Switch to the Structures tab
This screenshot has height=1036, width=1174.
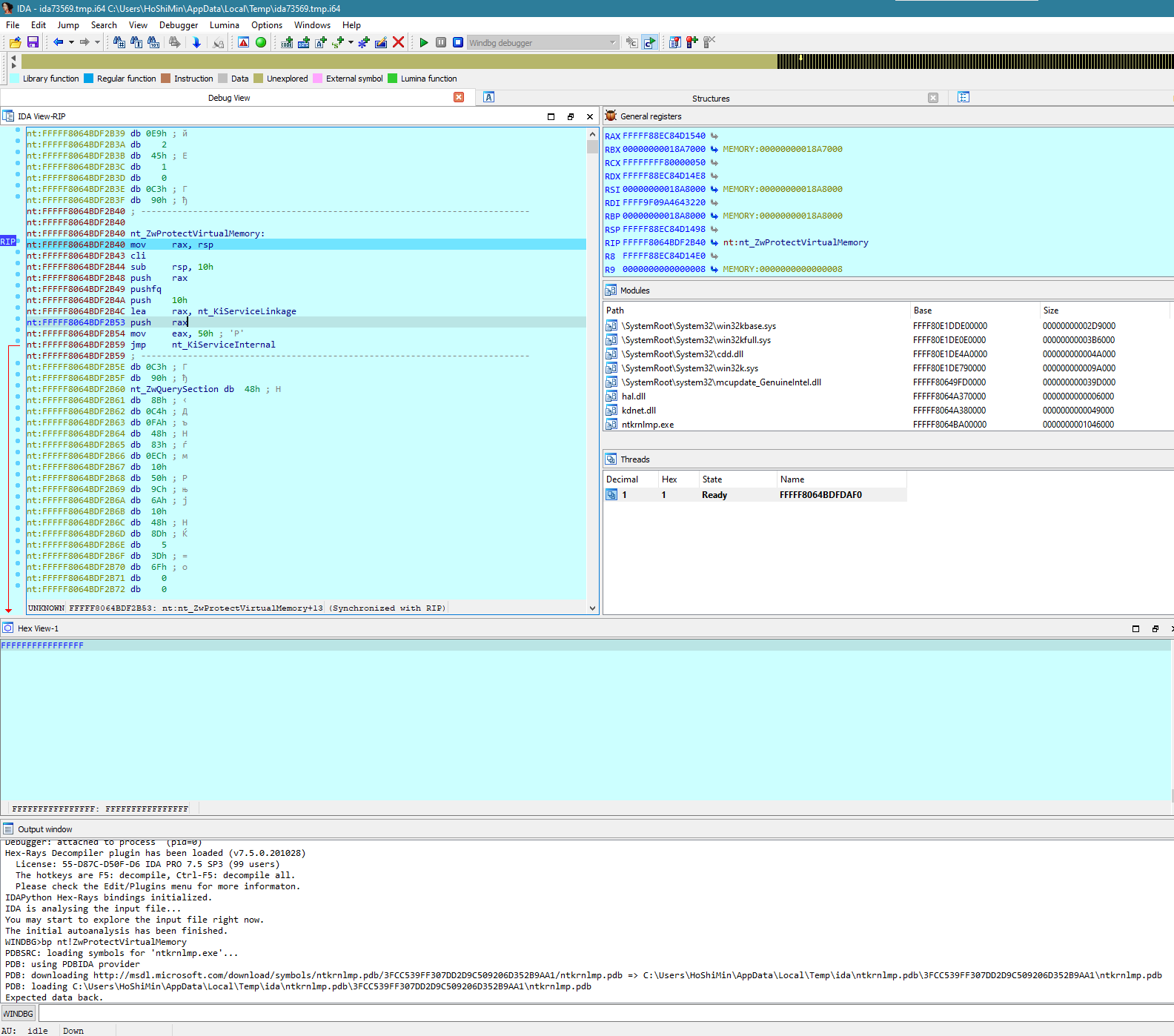point(710,99)
